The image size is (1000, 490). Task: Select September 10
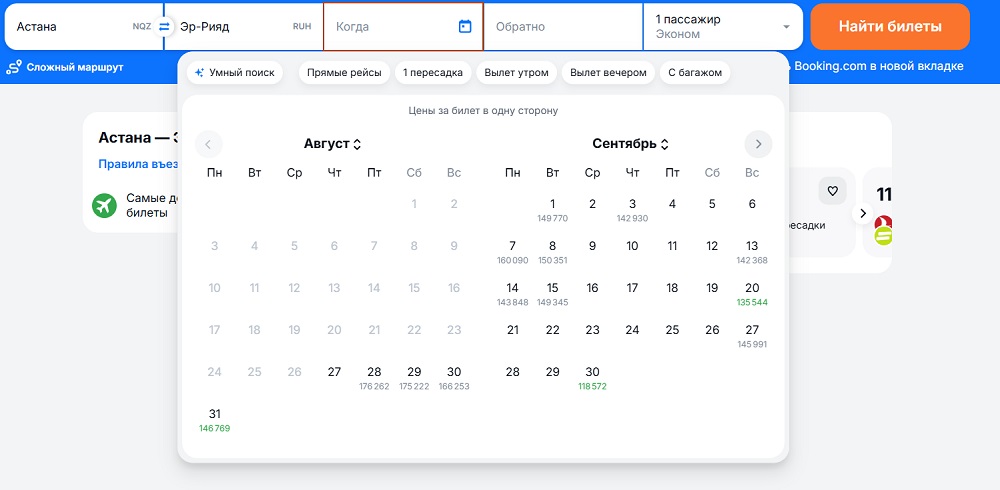pos(632,247)
